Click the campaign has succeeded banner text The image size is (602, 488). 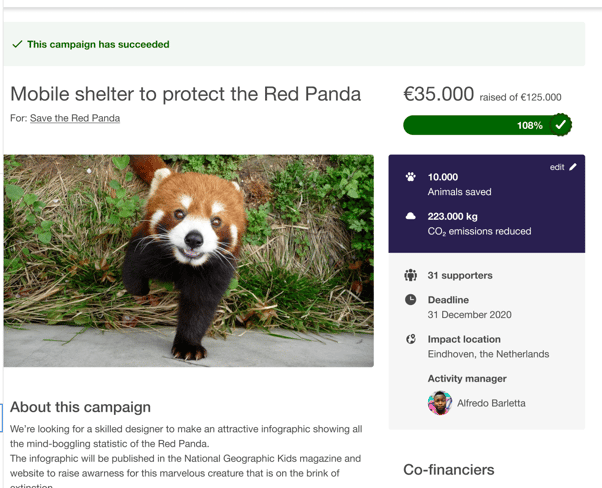pyautogui.click(x=98, y=44)
